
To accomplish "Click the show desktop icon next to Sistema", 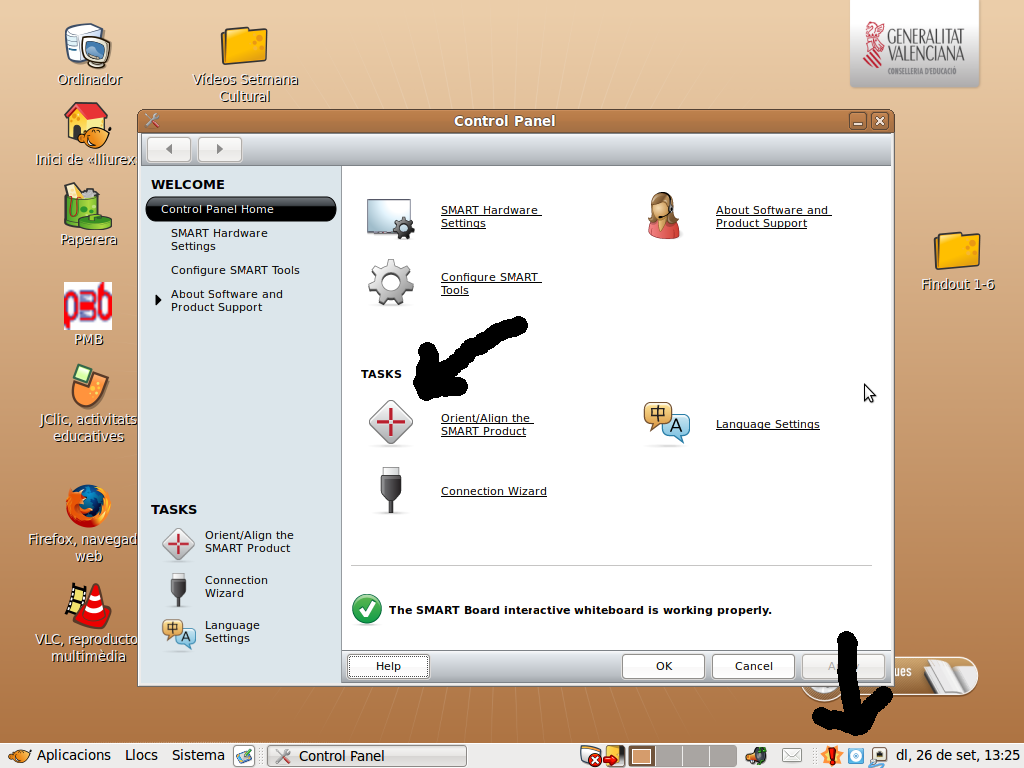I will [244, 756].
